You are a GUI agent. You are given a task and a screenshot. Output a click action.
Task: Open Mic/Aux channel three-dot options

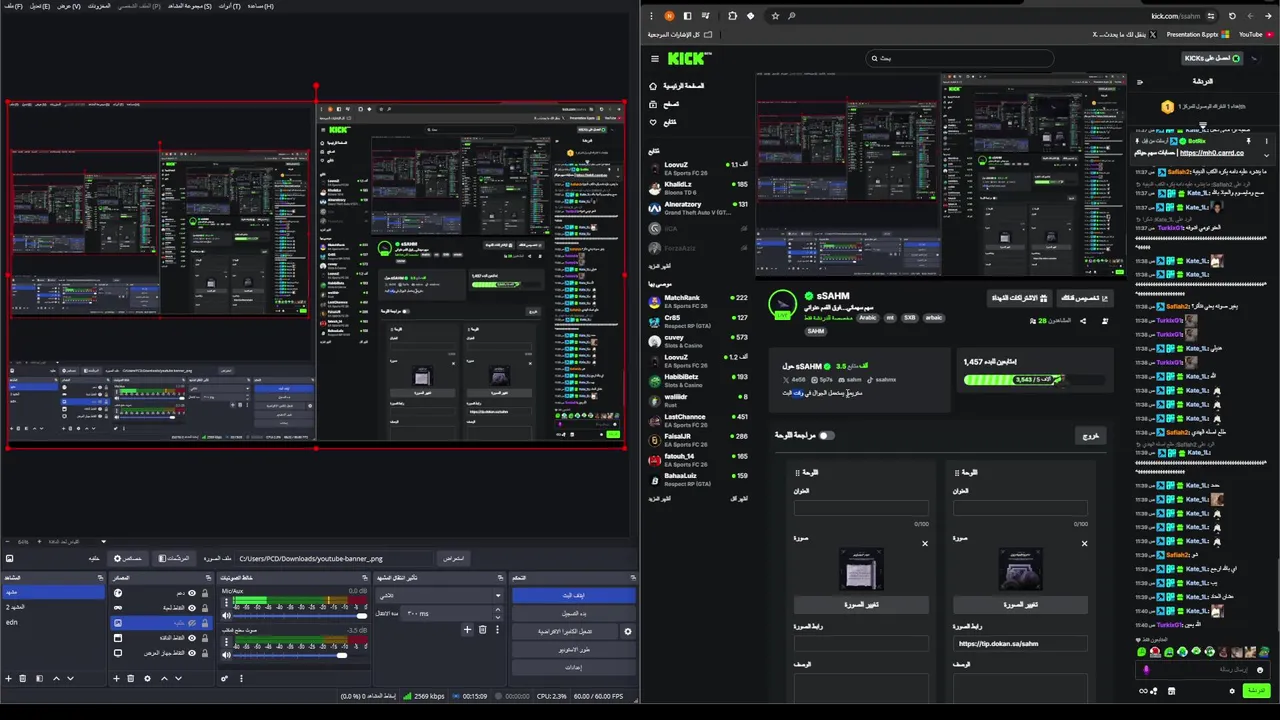(226, 602)
